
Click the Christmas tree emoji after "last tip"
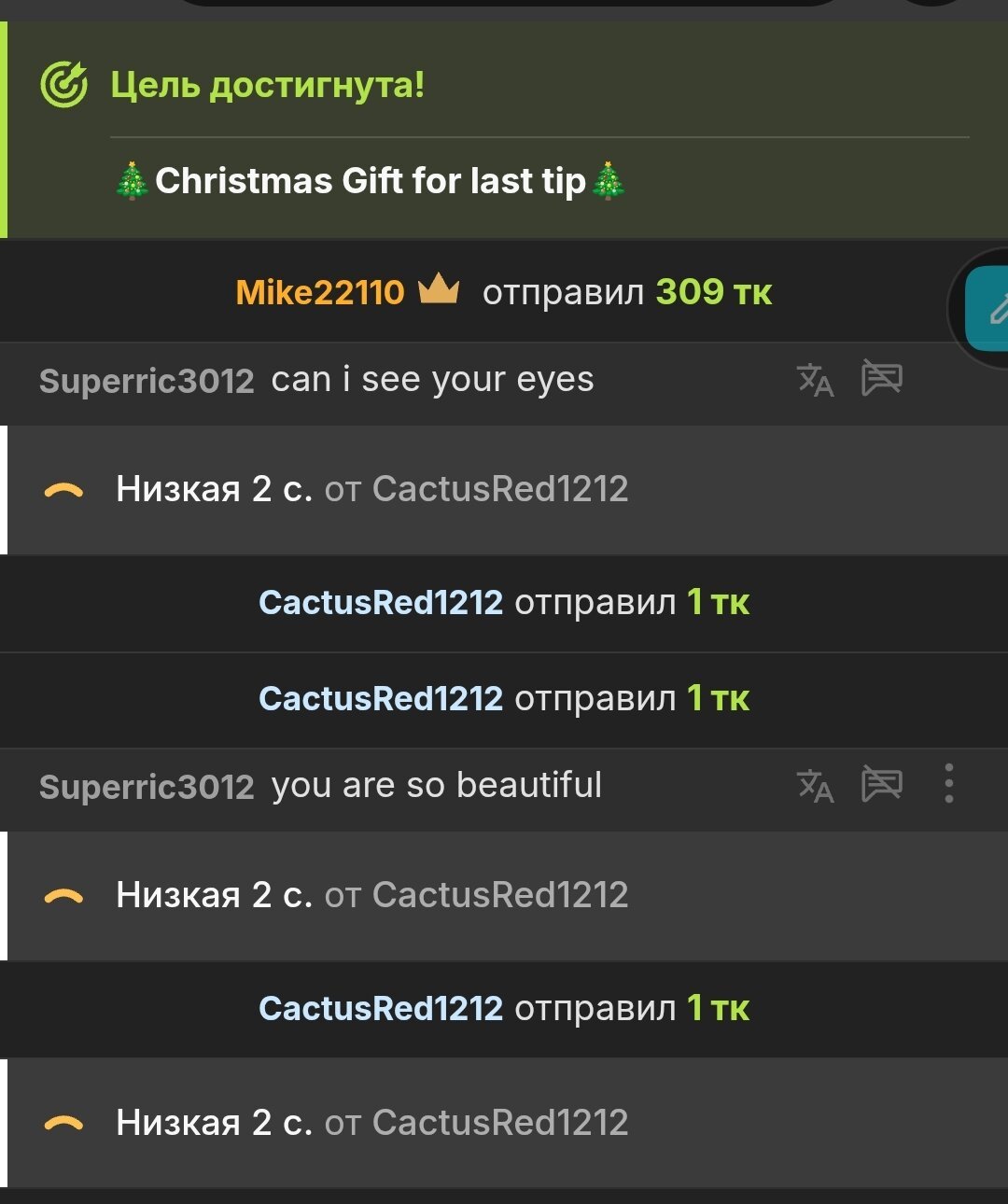[609, 181]
